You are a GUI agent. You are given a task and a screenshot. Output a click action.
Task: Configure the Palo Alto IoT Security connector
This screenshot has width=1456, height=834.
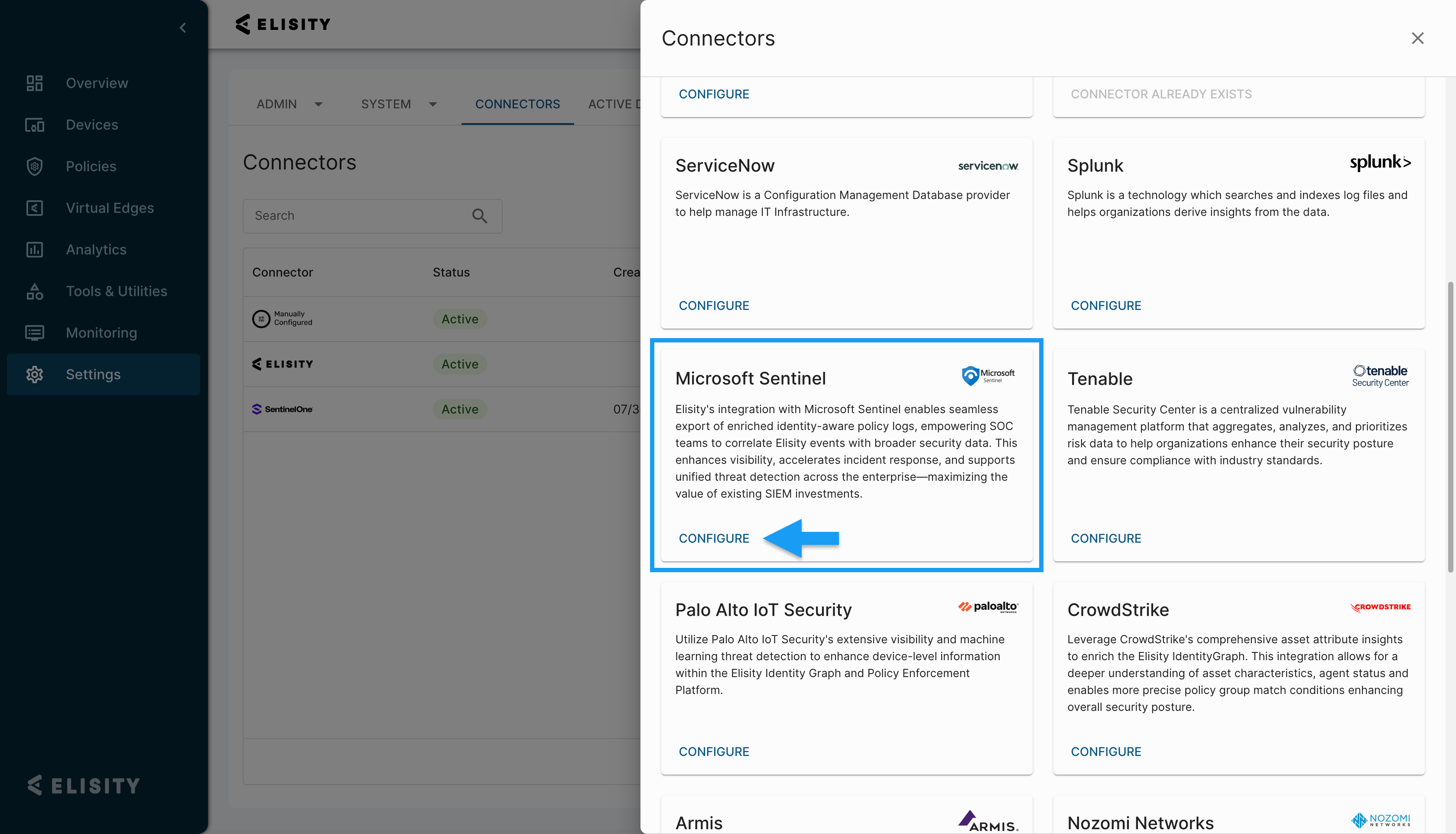tap(714, 752)
